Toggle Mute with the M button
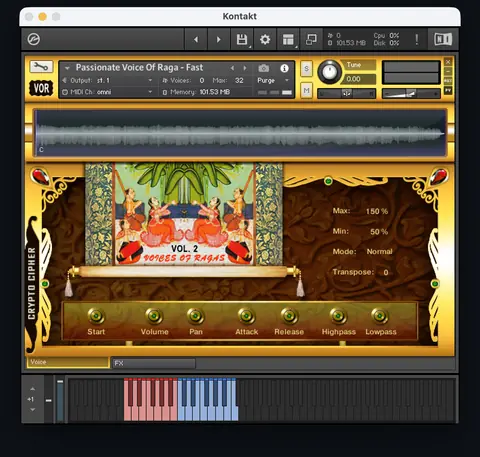 coord(306,90)
